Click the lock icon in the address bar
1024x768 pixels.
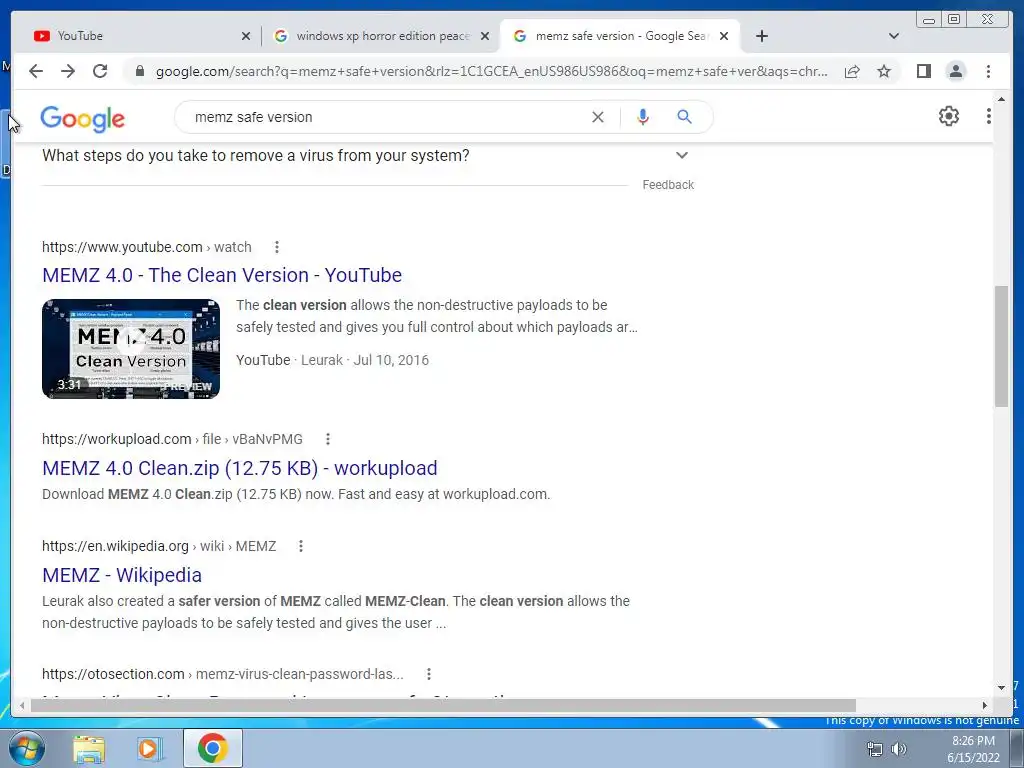139,71
